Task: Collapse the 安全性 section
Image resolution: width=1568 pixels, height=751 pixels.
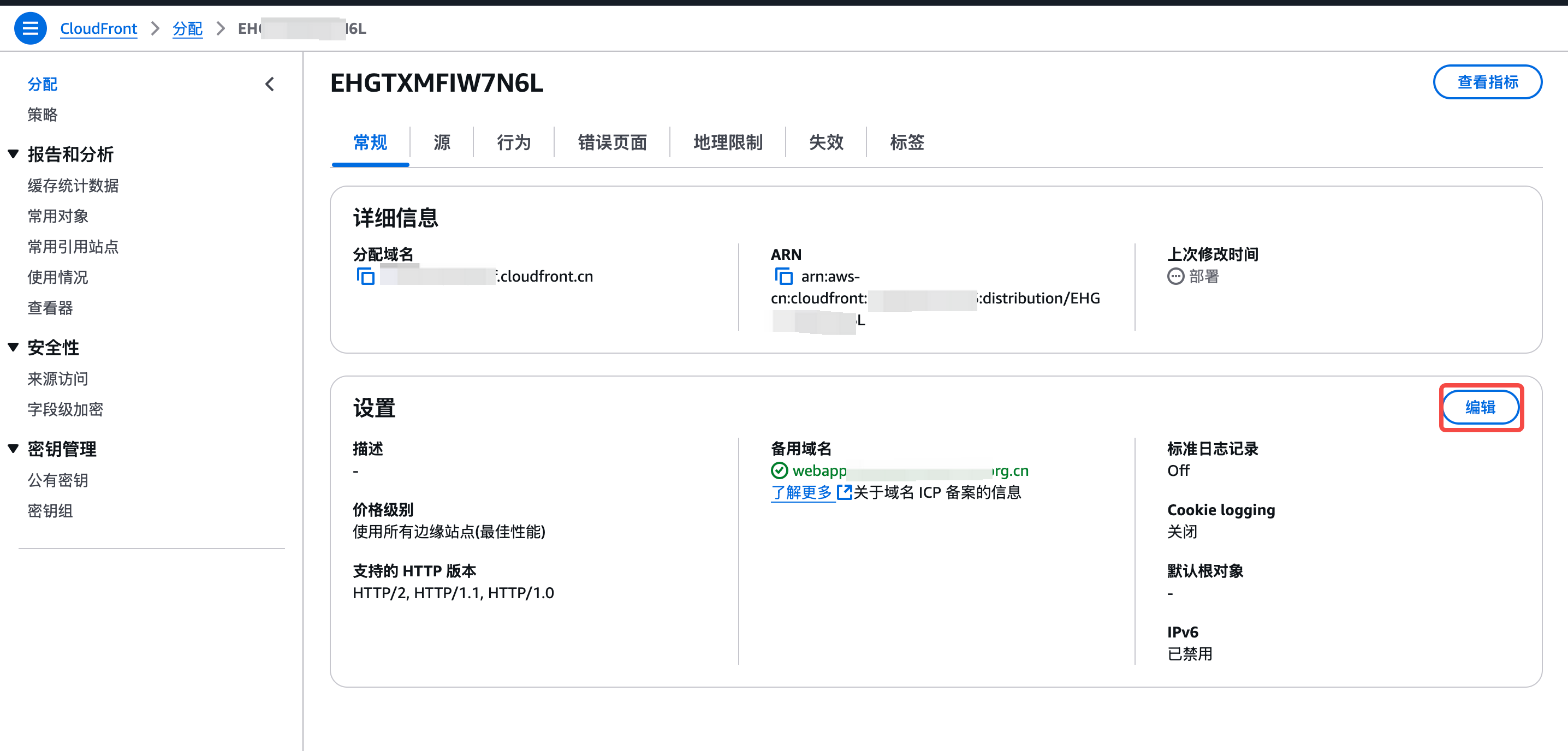Action: pos(14,347)
